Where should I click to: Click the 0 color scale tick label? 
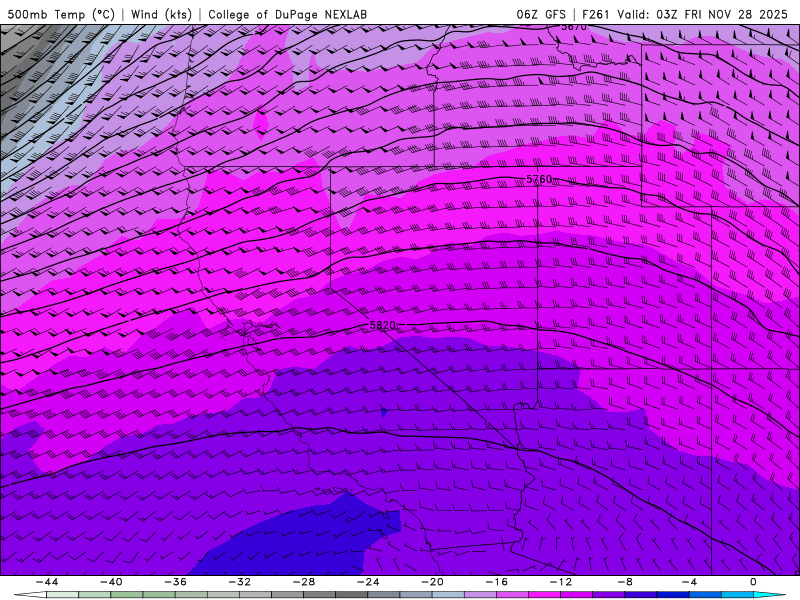click(x=754, y=582)
